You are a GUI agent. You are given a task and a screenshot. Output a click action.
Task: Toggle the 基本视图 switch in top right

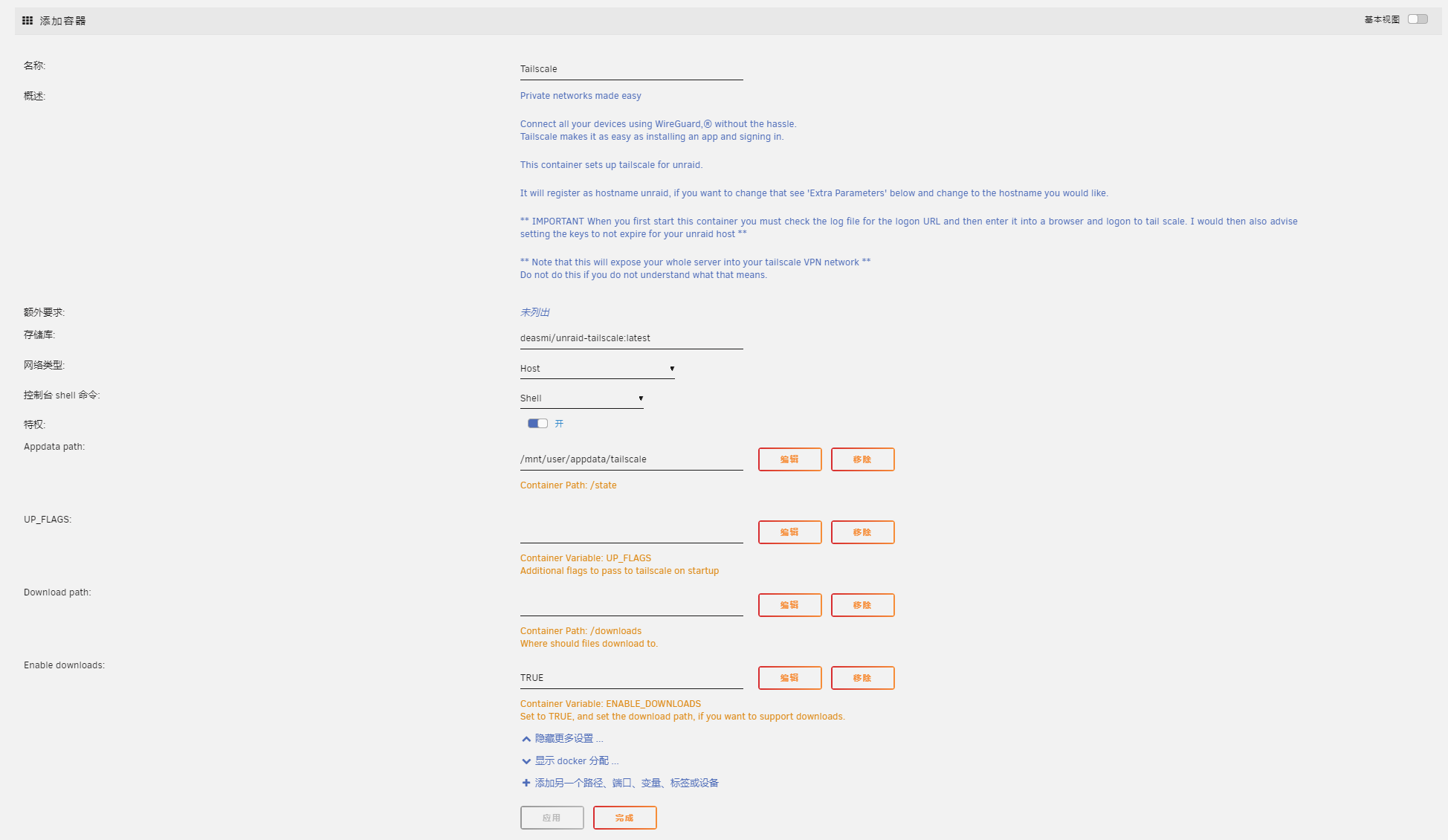point(1419,19)
